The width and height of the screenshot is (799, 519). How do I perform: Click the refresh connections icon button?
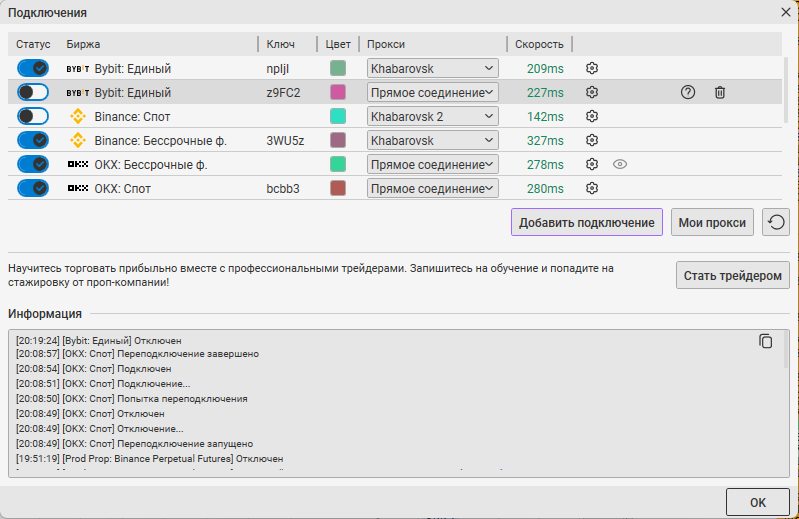pyautogui.click(x=776, y=222)
